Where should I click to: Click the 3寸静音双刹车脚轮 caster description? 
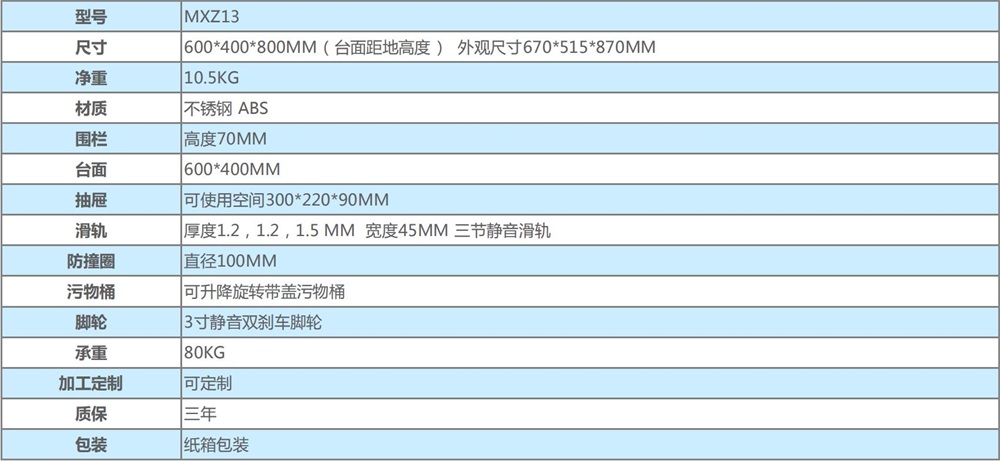pos(252,322)
